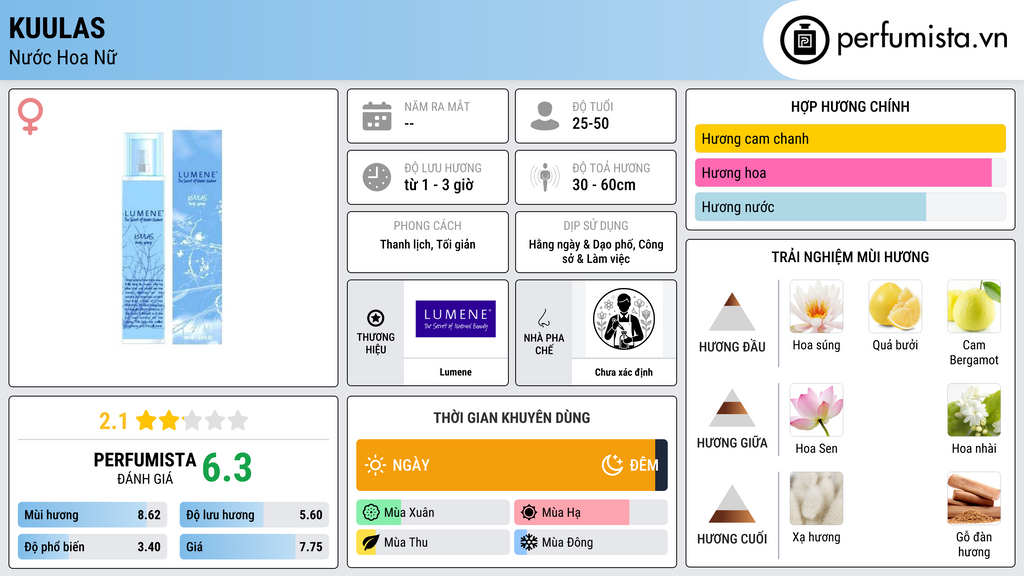This screenshot has height=576, width=1024.
Task: Click the perfumer illustration above Chưa xác định
Action: [624, 319]
